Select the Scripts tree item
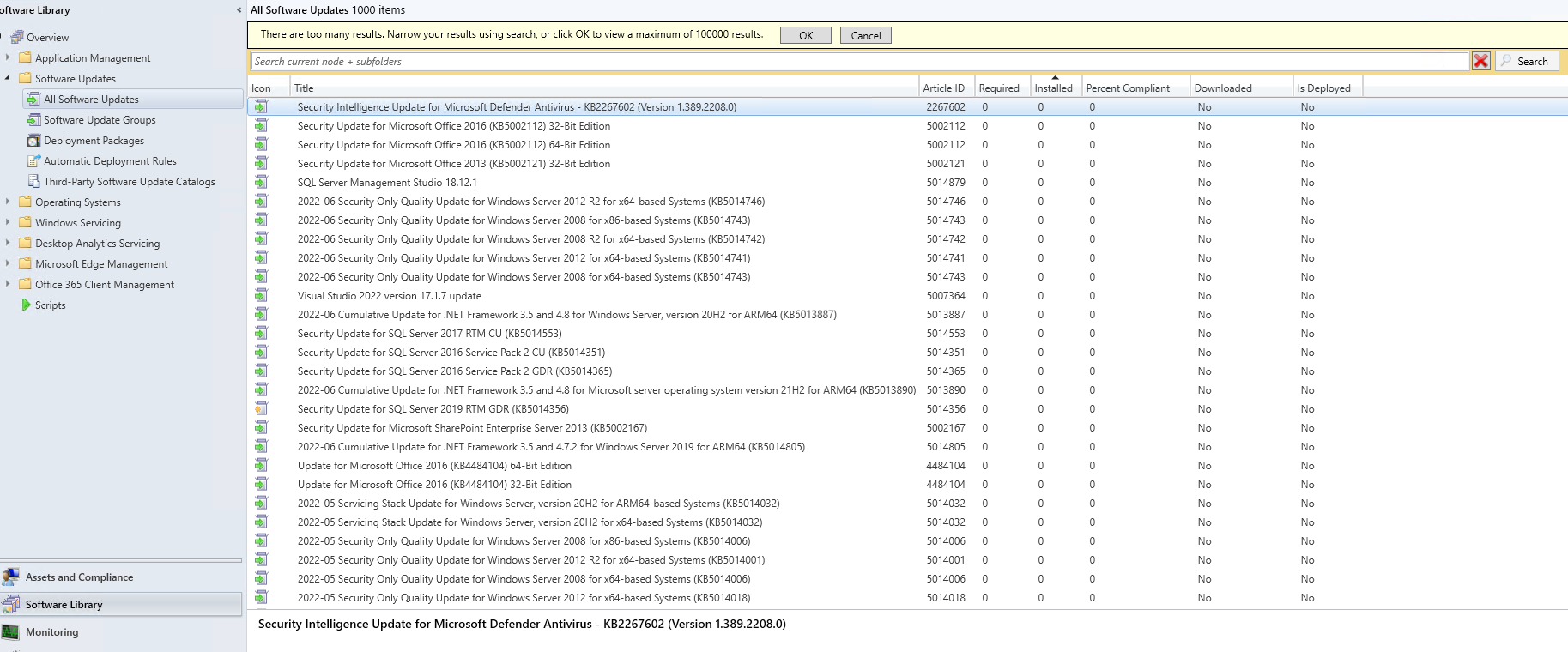Viewport: 1568px width, 652px height. (x=50, y=305)
